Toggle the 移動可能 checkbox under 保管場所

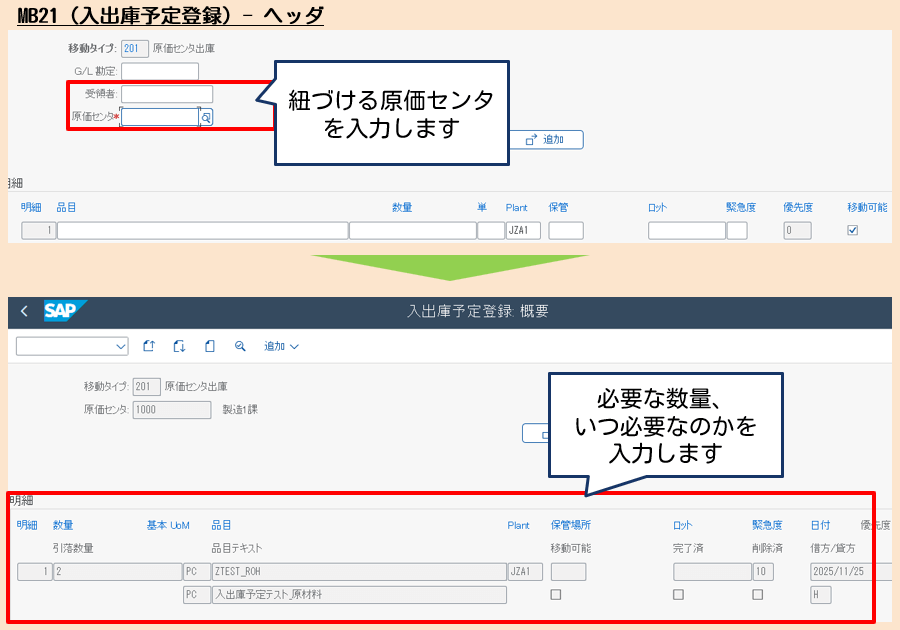557,594
